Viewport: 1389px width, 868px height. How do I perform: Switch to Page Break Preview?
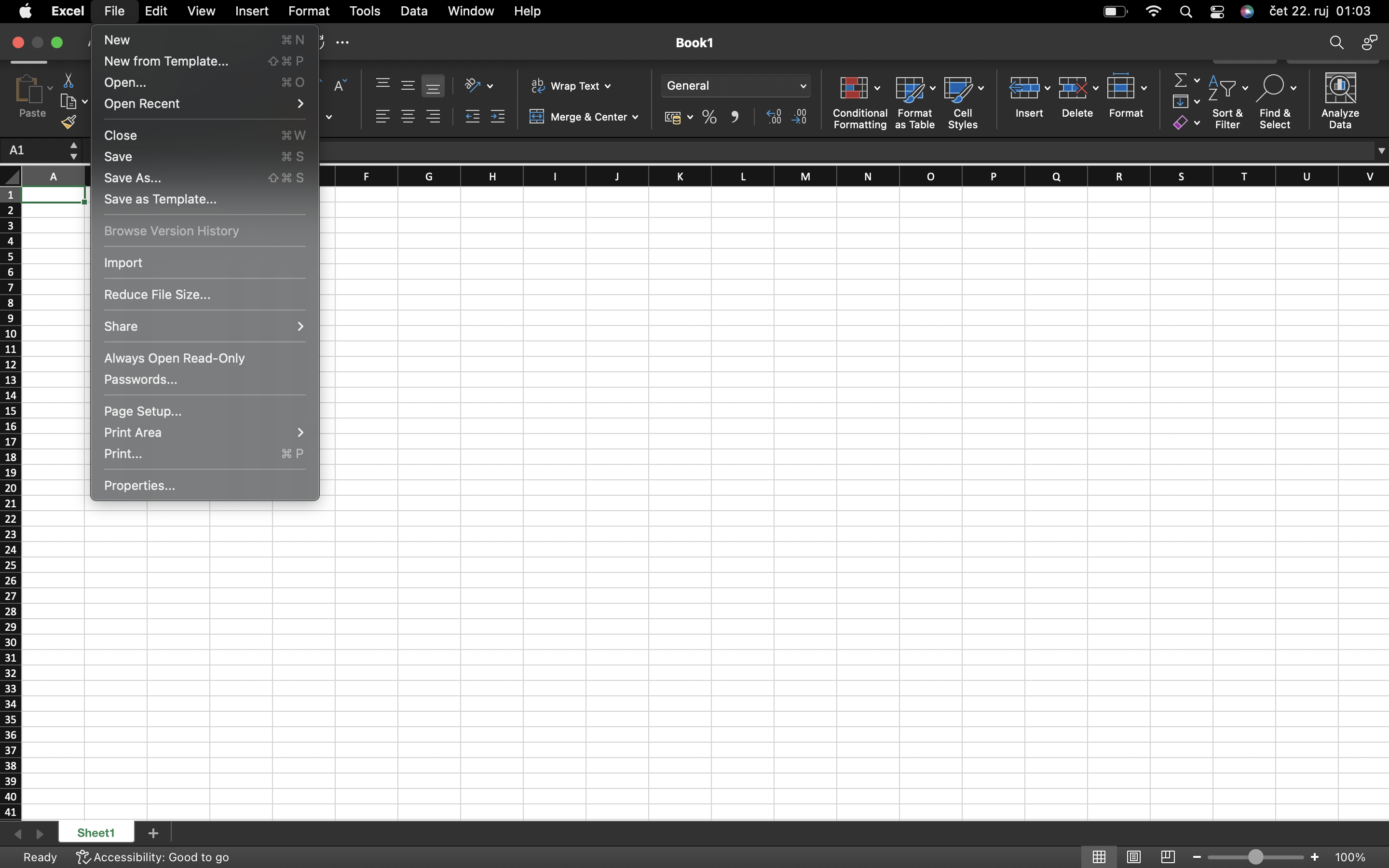tap(1168, 856)
